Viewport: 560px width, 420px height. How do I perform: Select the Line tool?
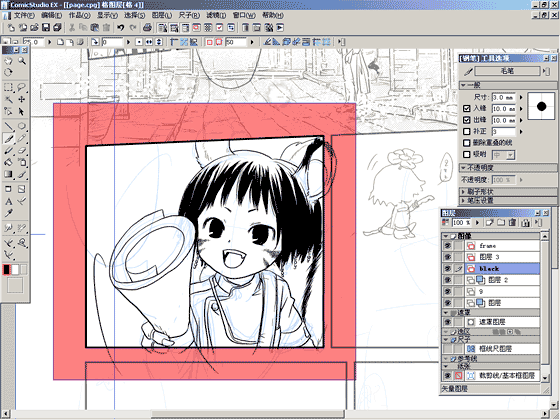point(8,126)
